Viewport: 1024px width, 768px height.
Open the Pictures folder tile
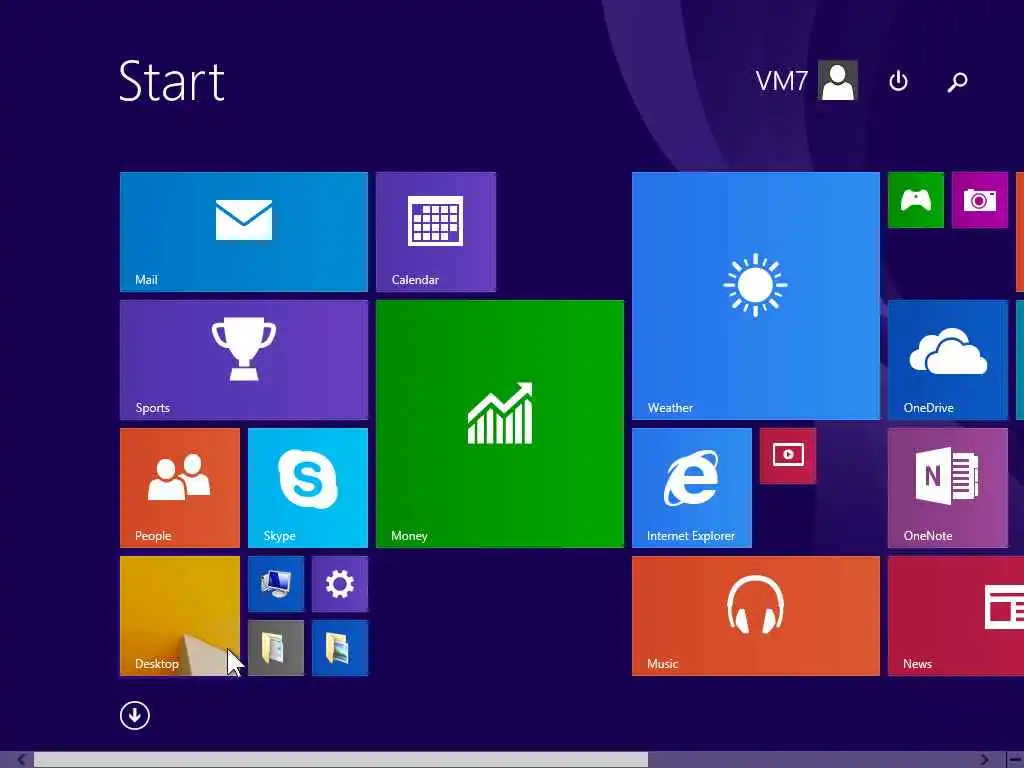click(340, 648)
